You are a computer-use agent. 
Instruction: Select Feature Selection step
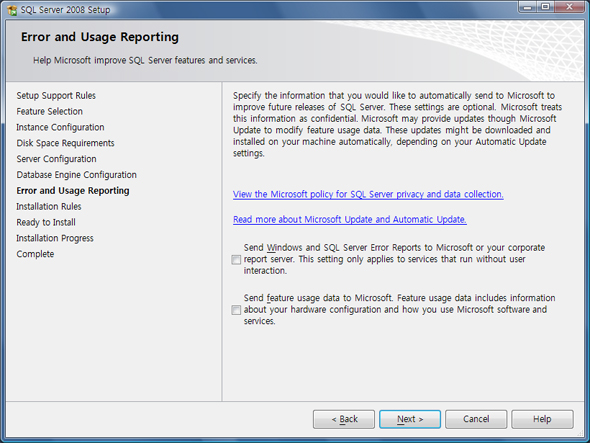pos(49,111)
